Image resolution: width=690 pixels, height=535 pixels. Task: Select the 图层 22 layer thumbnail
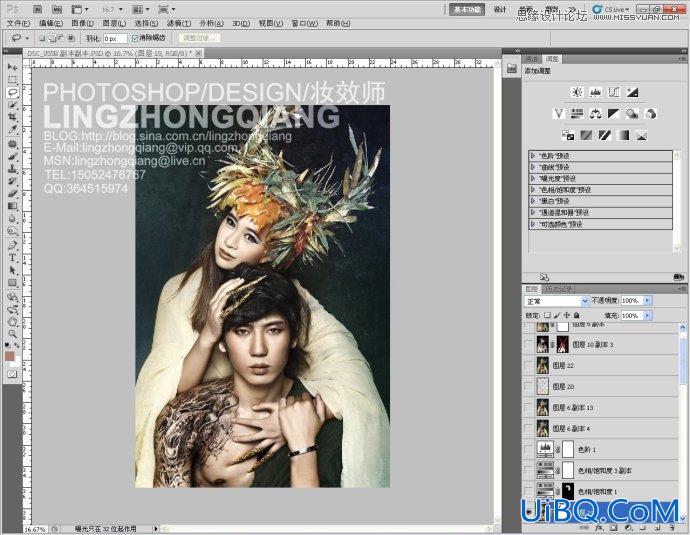[543, 366]
